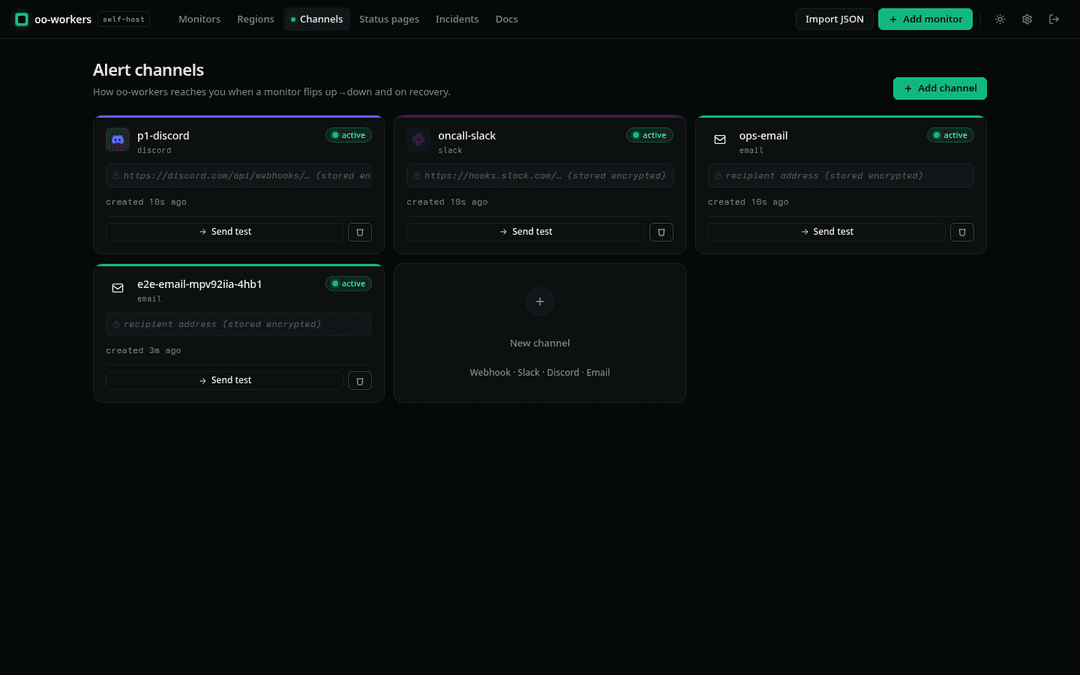Click the 'New channel' label text

pos(540,343)
